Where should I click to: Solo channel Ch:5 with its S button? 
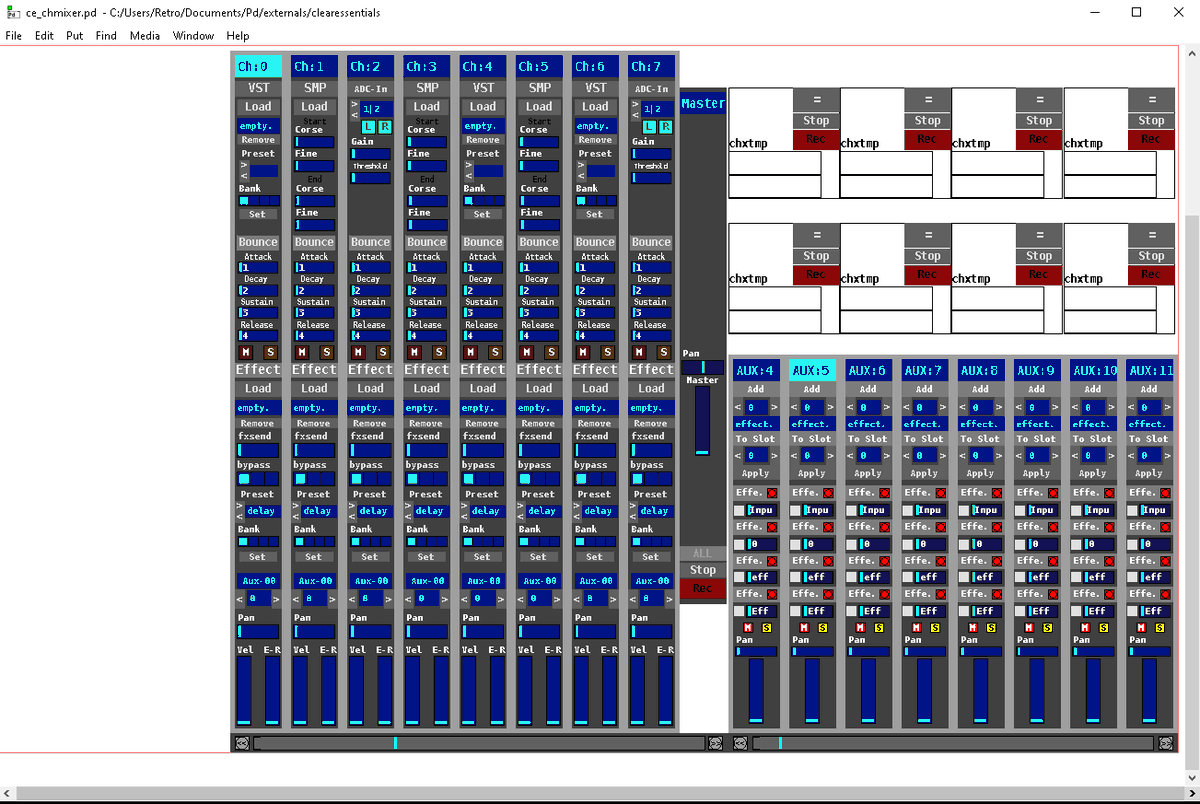tap(550, 352)
